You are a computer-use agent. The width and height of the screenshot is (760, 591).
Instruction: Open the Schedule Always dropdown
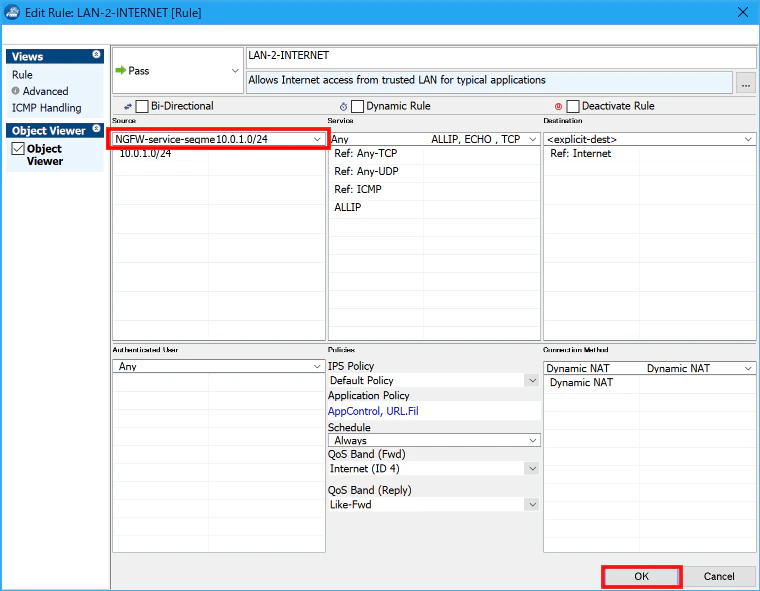tap(533, 440)
